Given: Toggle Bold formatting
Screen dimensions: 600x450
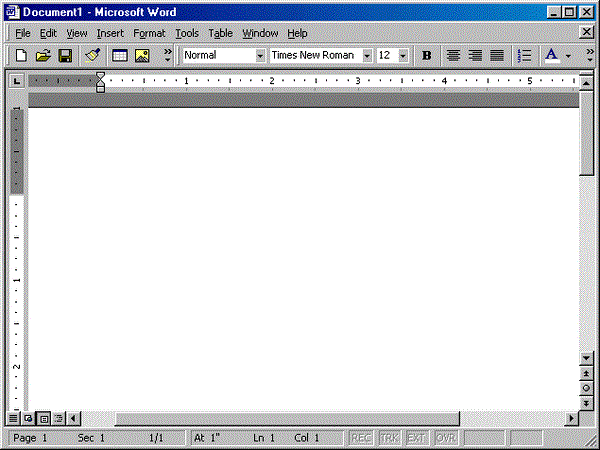Looking at the screenshot, I should [x=426, y=56].
